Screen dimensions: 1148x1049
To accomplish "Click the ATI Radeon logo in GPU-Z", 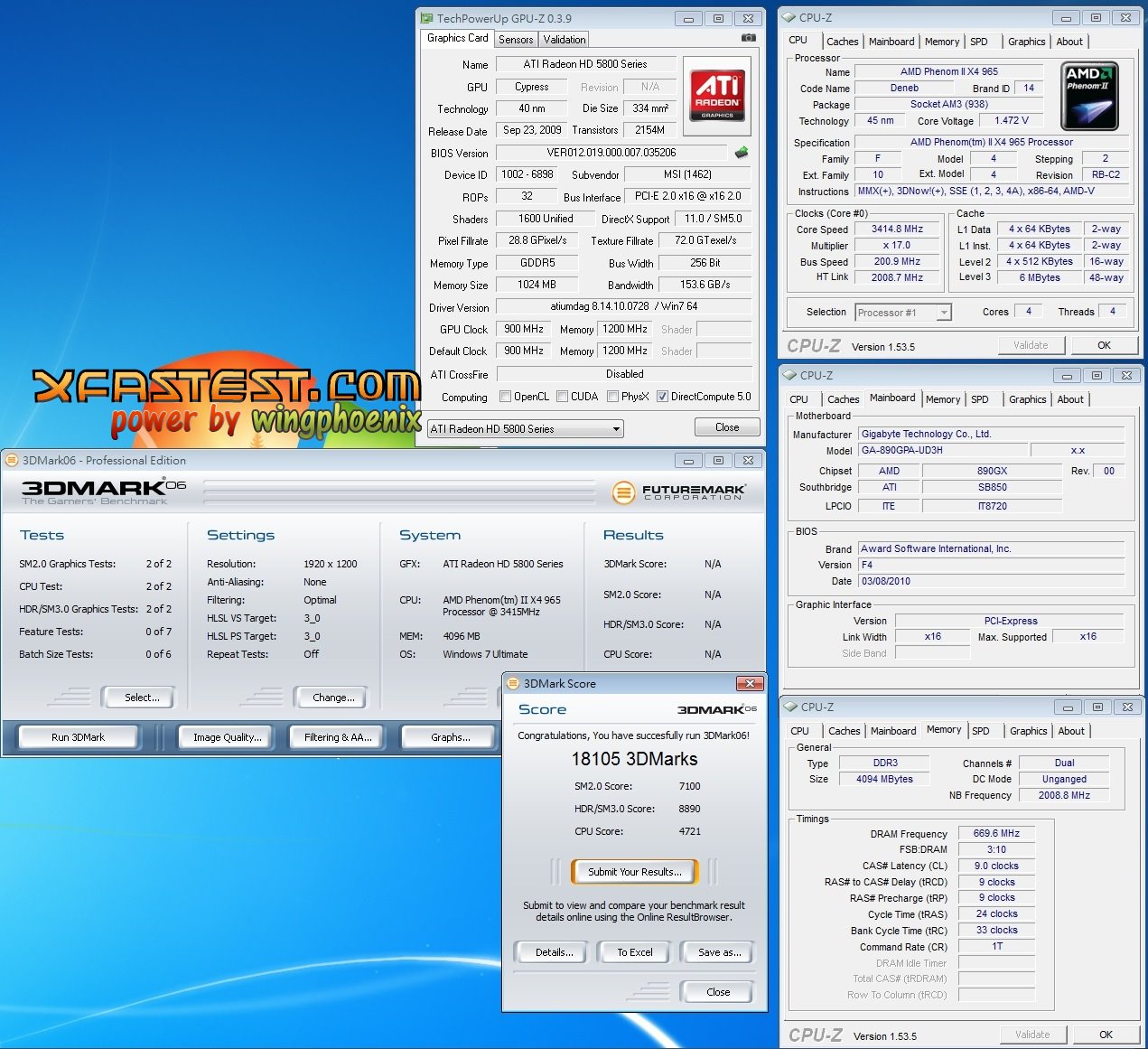I will 717,95.
